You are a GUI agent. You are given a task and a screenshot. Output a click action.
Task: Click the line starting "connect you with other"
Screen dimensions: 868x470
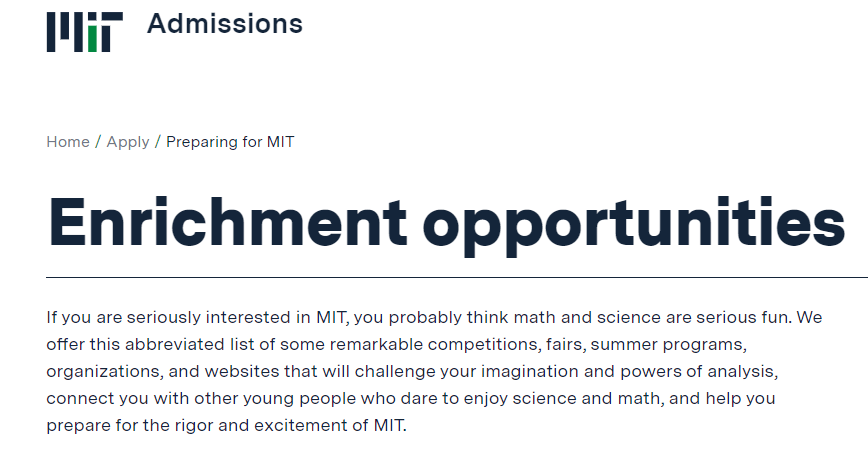tap(411, 398)
